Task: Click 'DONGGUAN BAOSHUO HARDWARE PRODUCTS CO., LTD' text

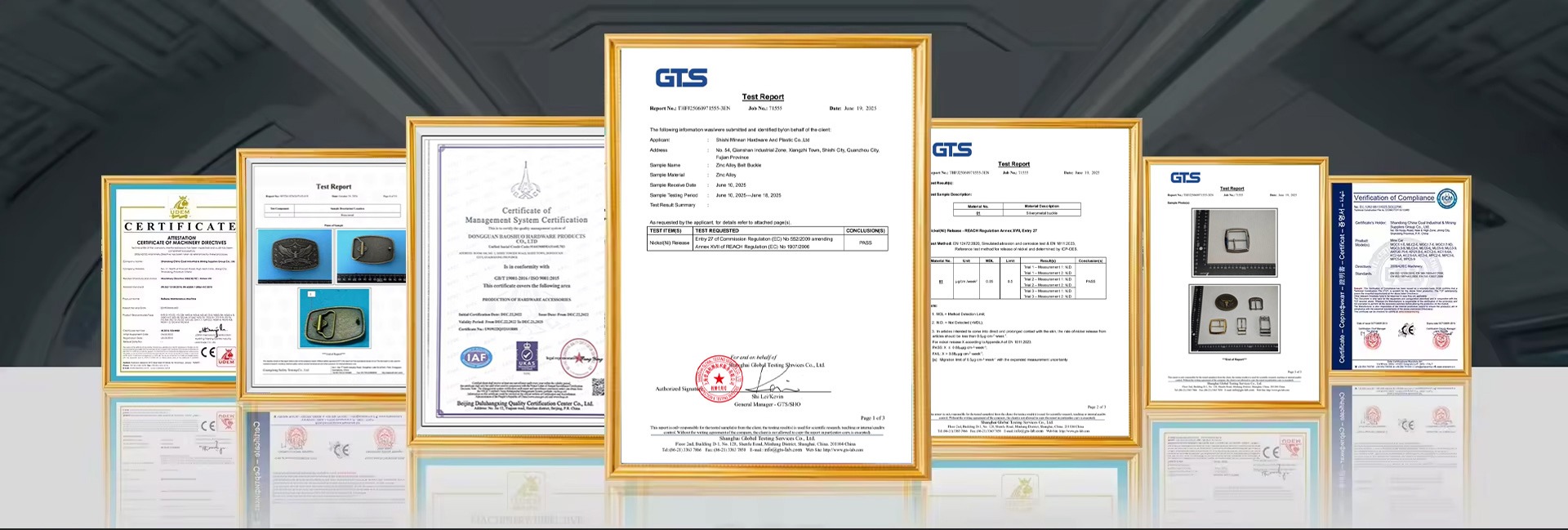Action: point(526,238)
